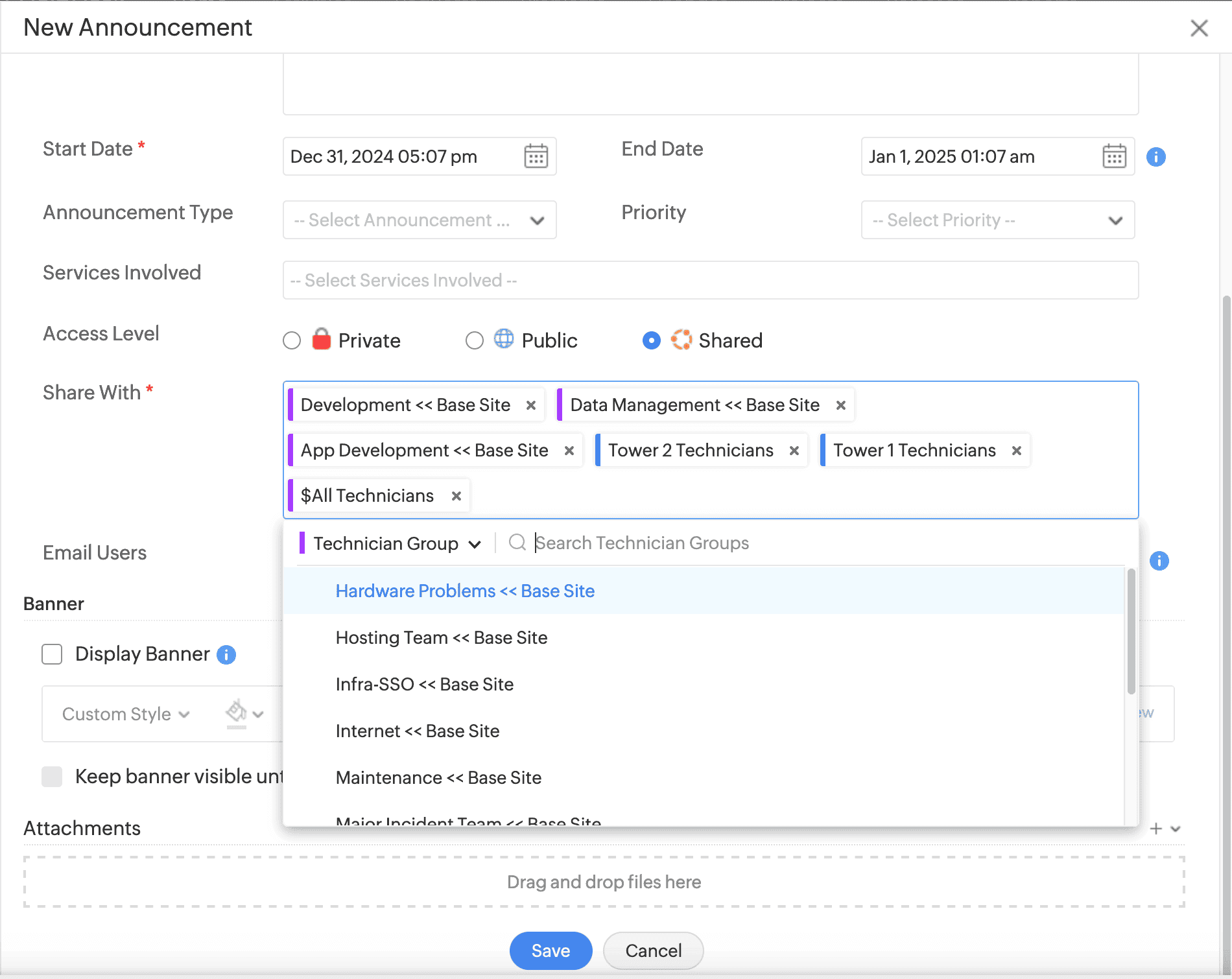Choose Hardware Problems << Base Site from list
This screenshot has width=1232, height=979.
click(x=464, y=591)
